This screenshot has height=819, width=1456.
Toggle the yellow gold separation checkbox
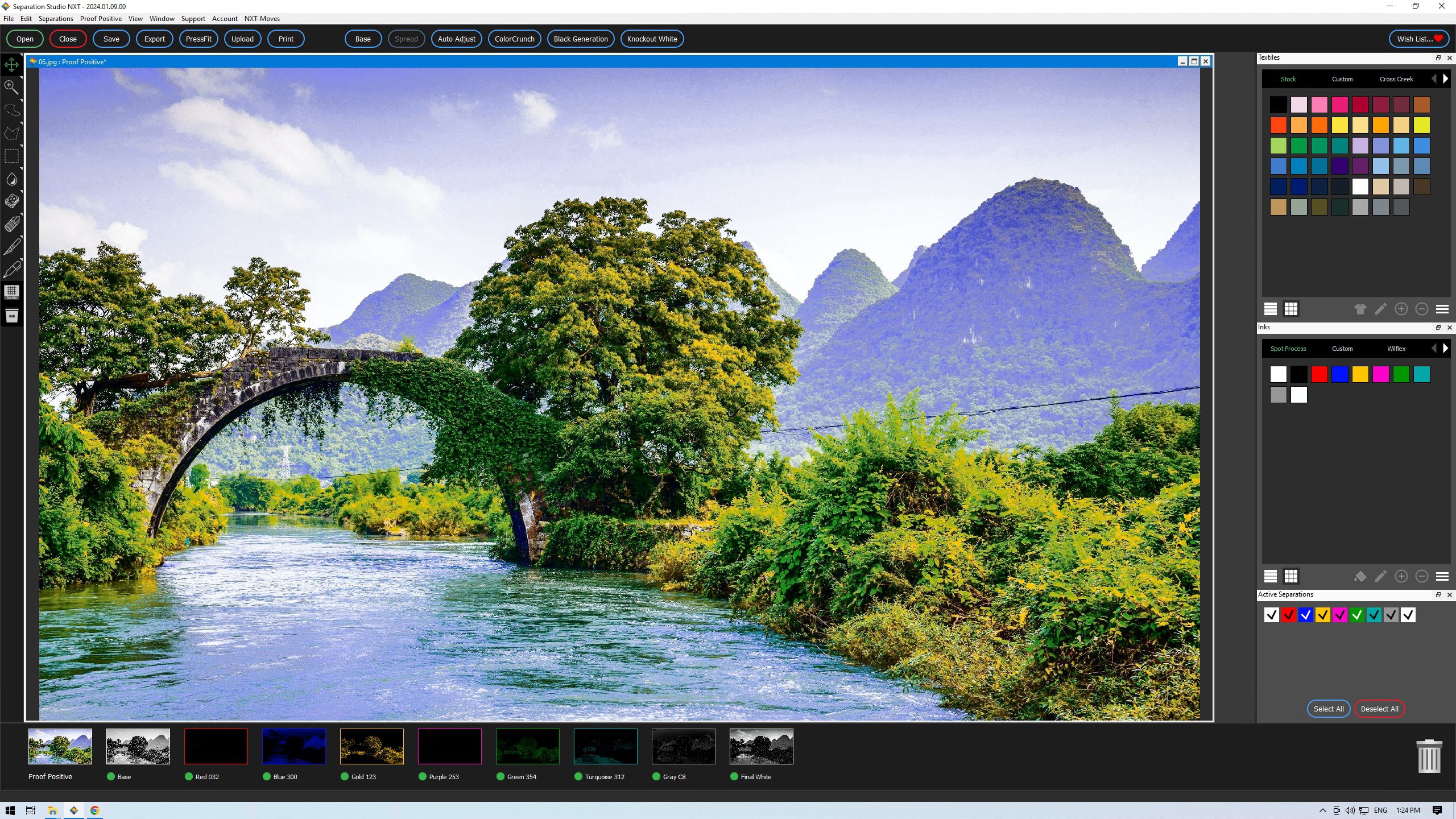click(x=1322, y=615)
